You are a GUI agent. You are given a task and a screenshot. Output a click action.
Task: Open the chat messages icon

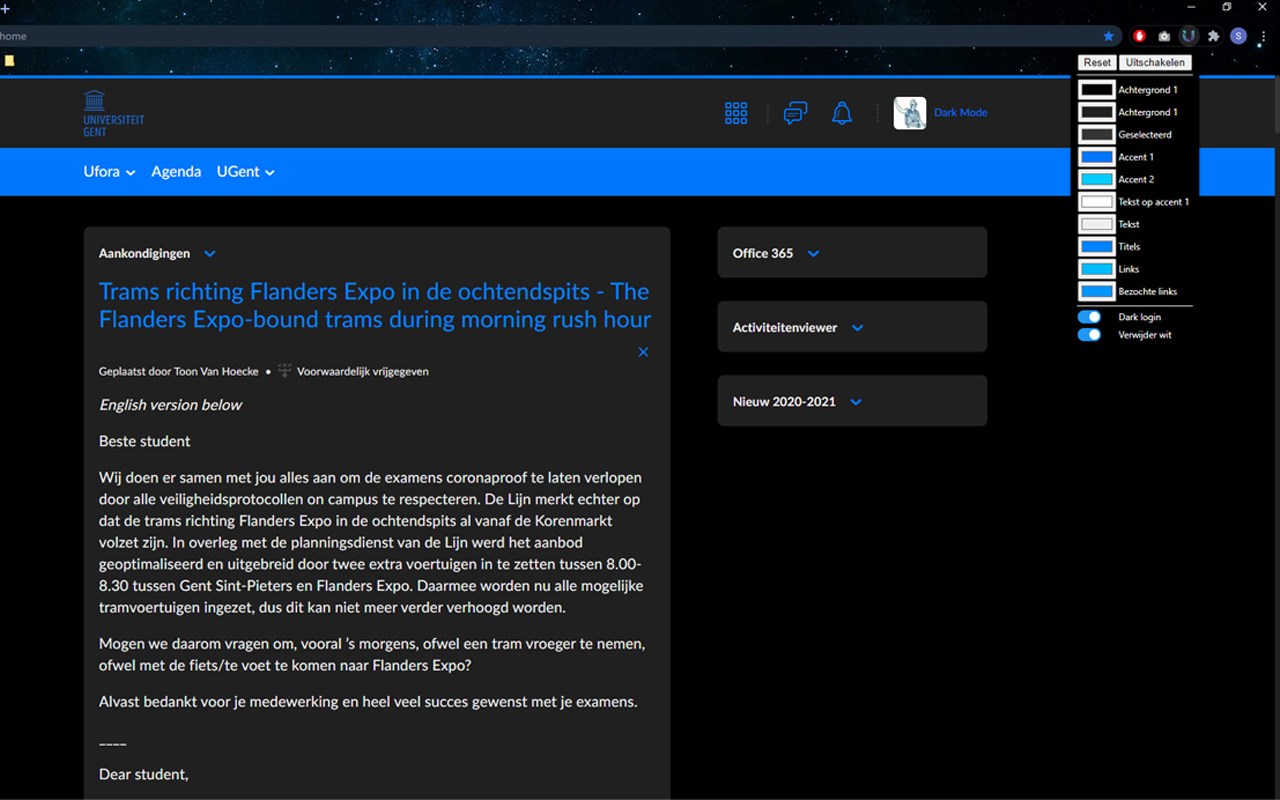(x=795, y=113)
